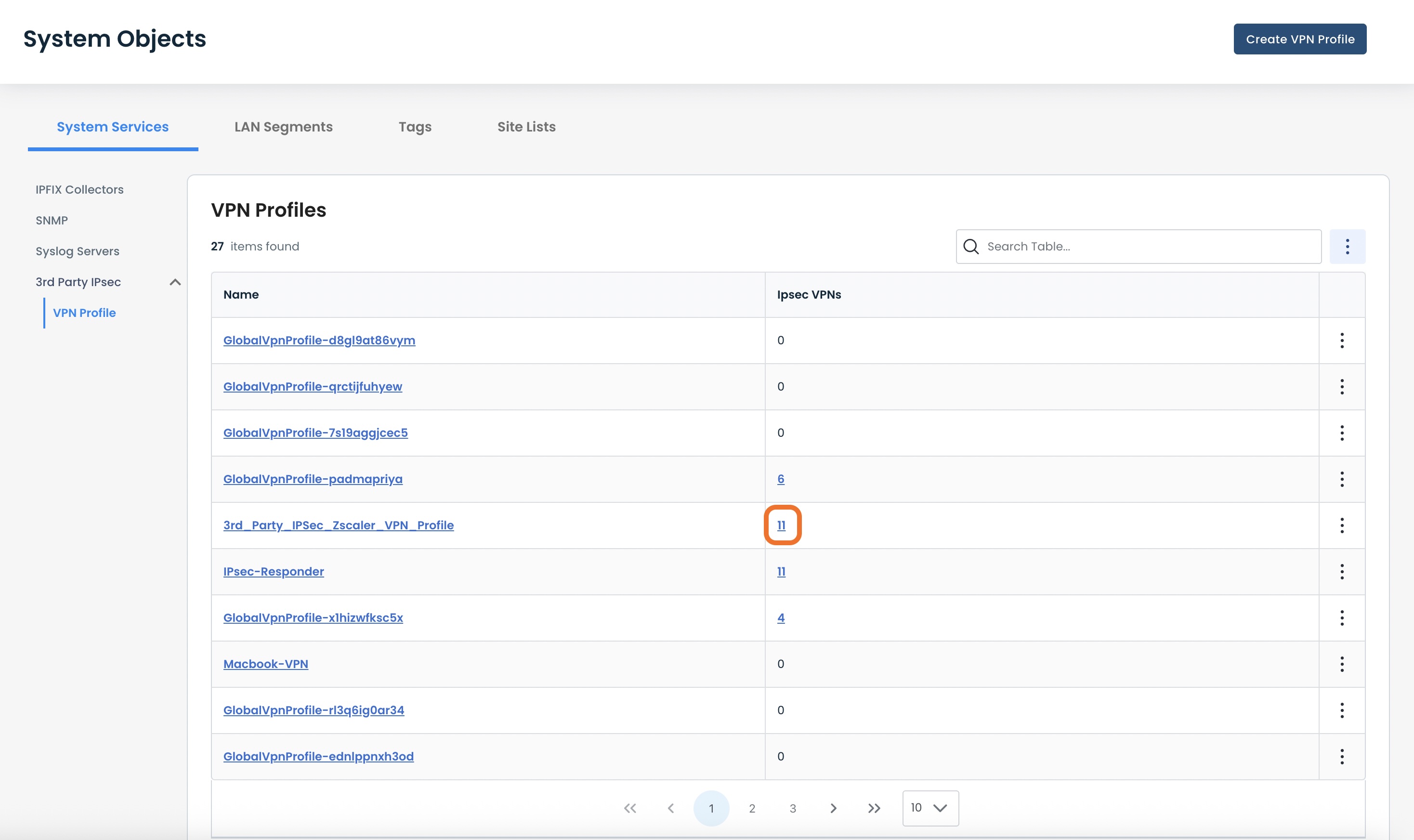Open Macbook-VPN profile link

[265, 664]
